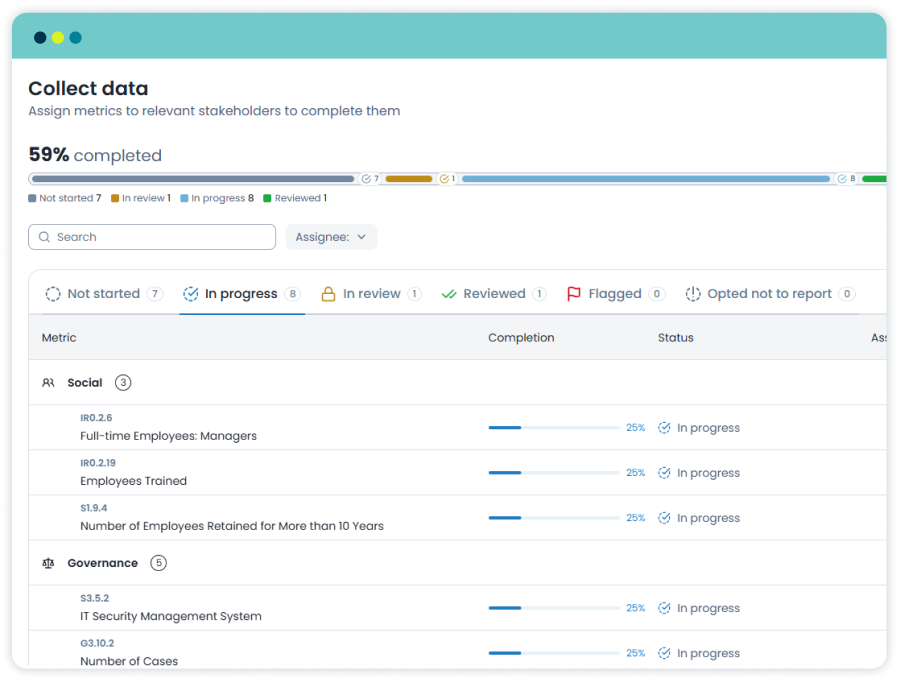
Task: Click status icon for Number of Cases row
Action: [664, 653]
